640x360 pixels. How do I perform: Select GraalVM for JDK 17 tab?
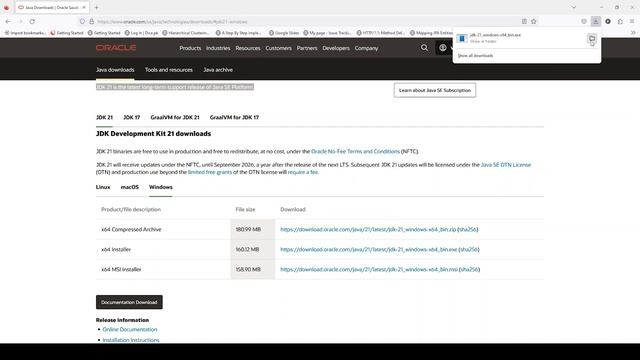[234, 118]
